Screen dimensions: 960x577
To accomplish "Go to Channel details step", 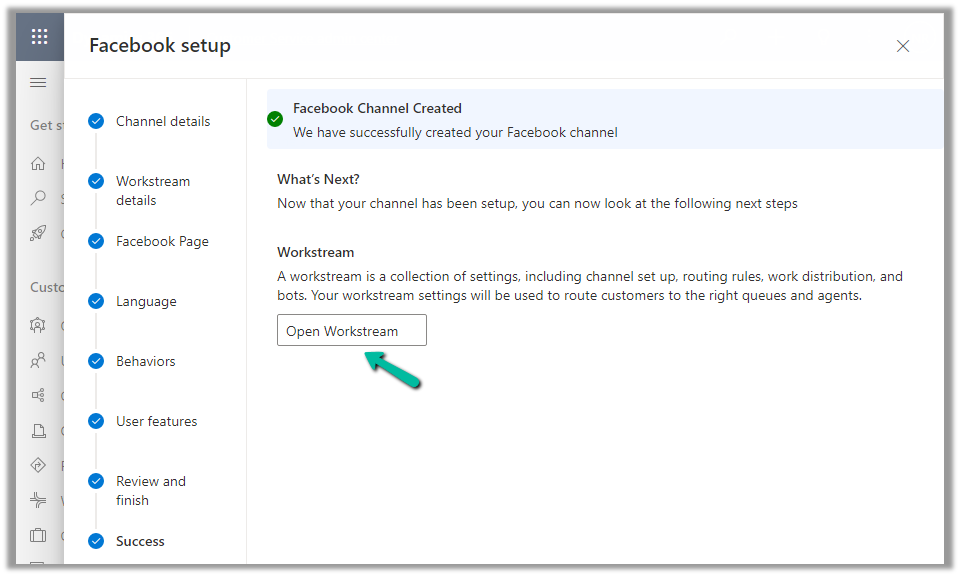I will point(162,121).
